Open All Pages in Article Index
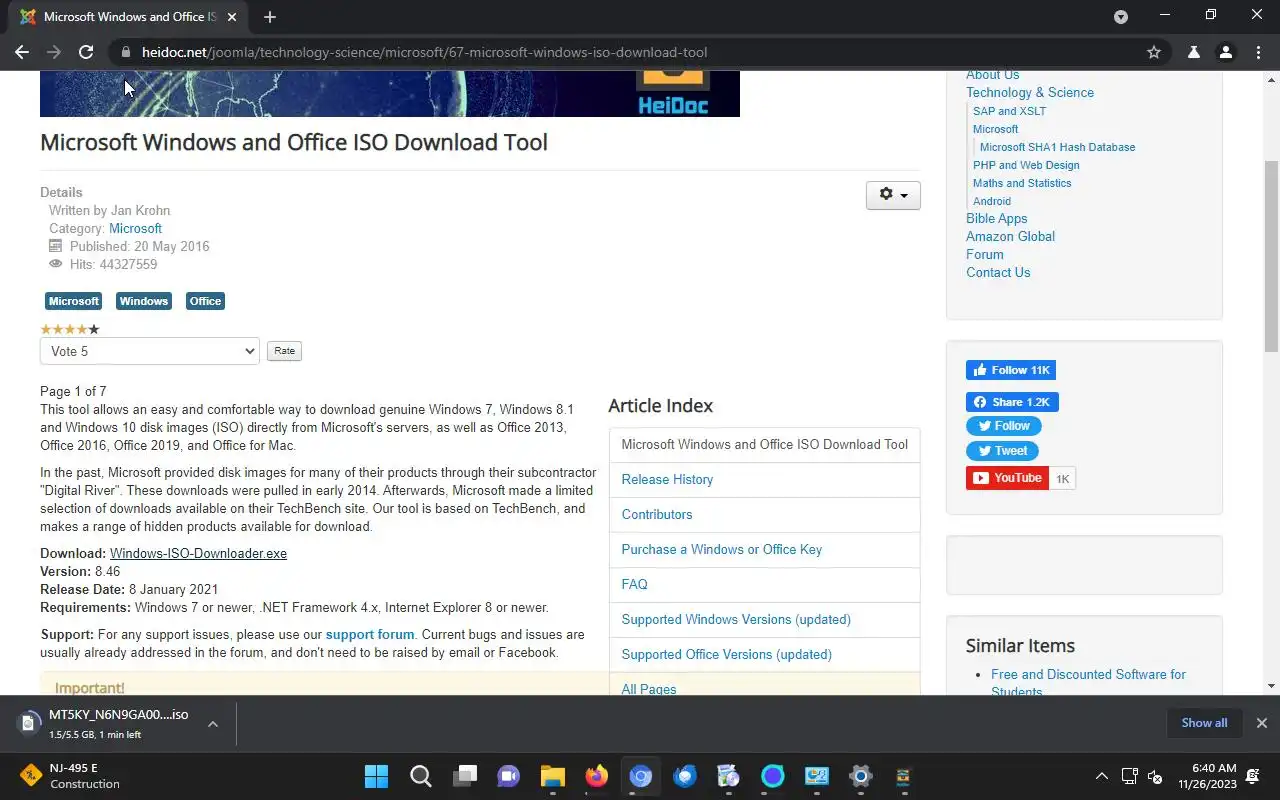The height and width of the screenshot is (800, 1280). point(649,688)
